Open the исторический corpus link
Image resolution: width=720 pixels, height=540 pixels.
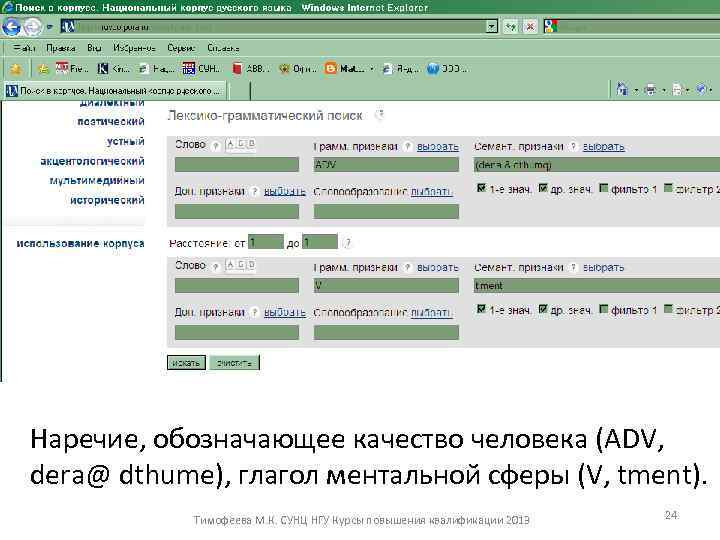pos(107,200)
